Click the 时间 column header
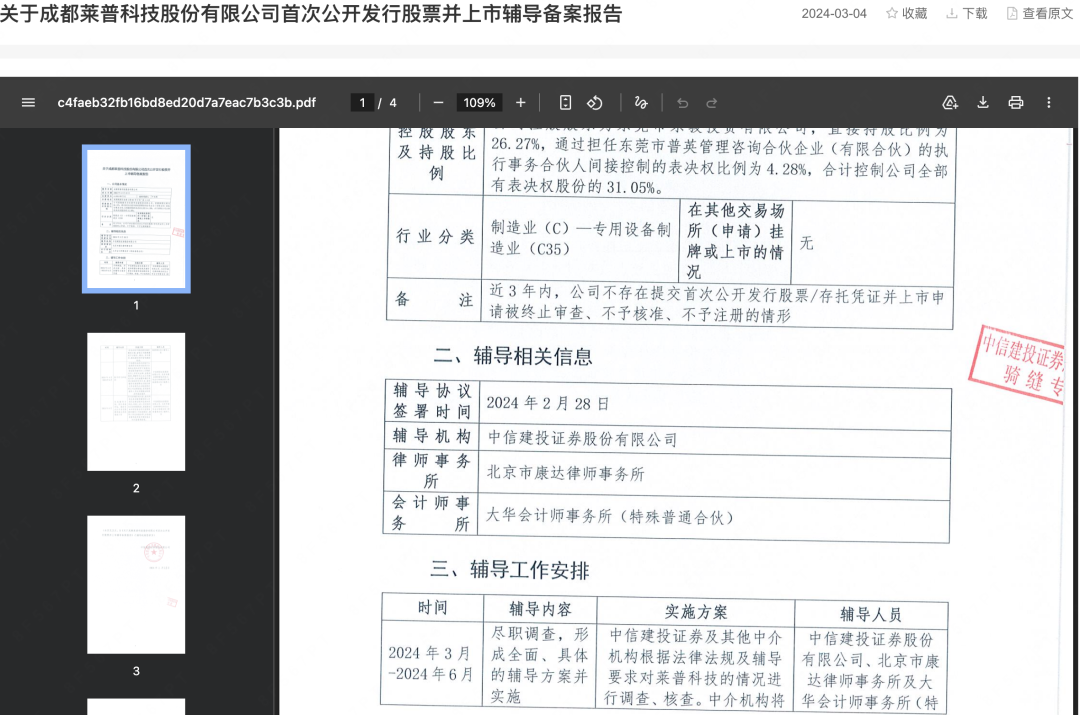This screenshot has height=715, width=1080. click(x=433, y=607)
